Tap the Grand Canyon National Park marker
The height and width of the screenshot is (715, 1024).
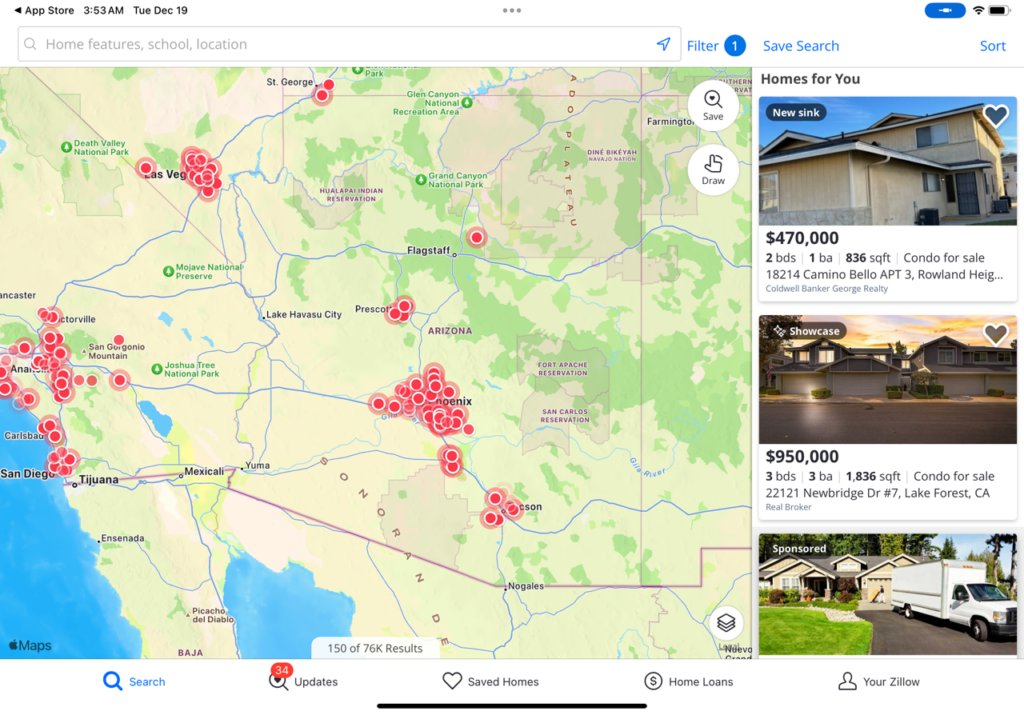point(421,180)
